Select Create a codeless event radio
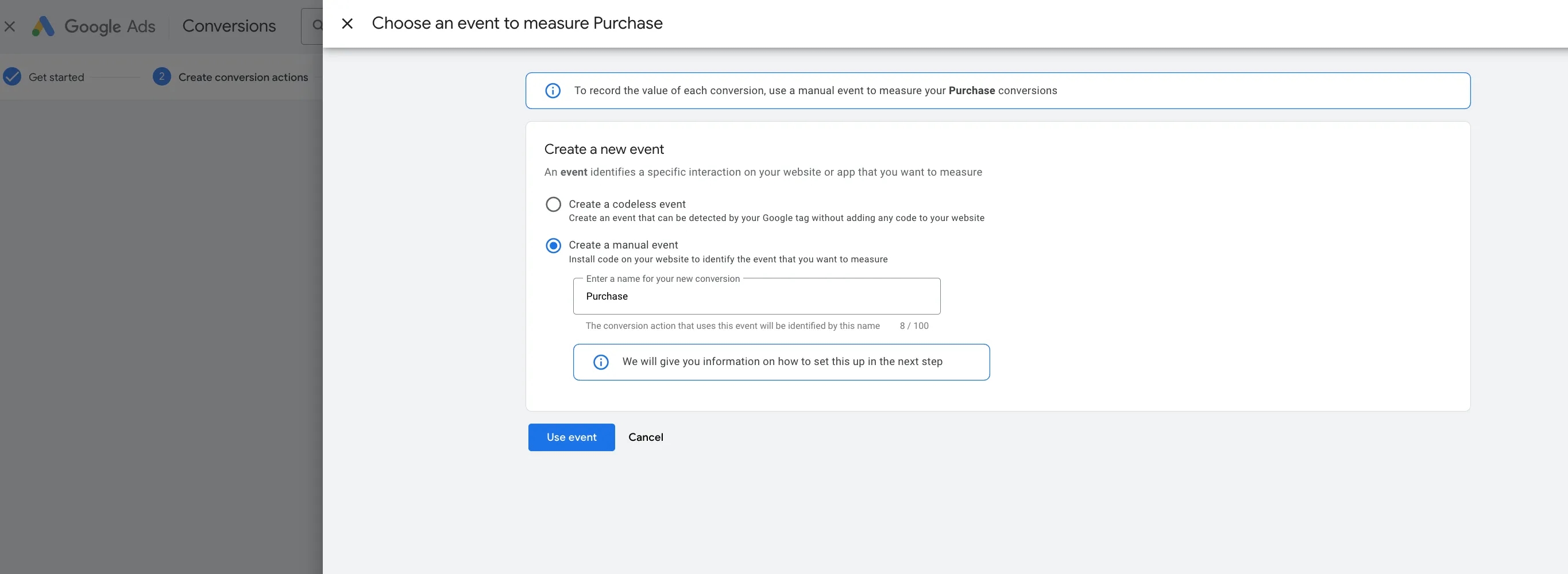The image size is (1568, 574). (553, 204)
